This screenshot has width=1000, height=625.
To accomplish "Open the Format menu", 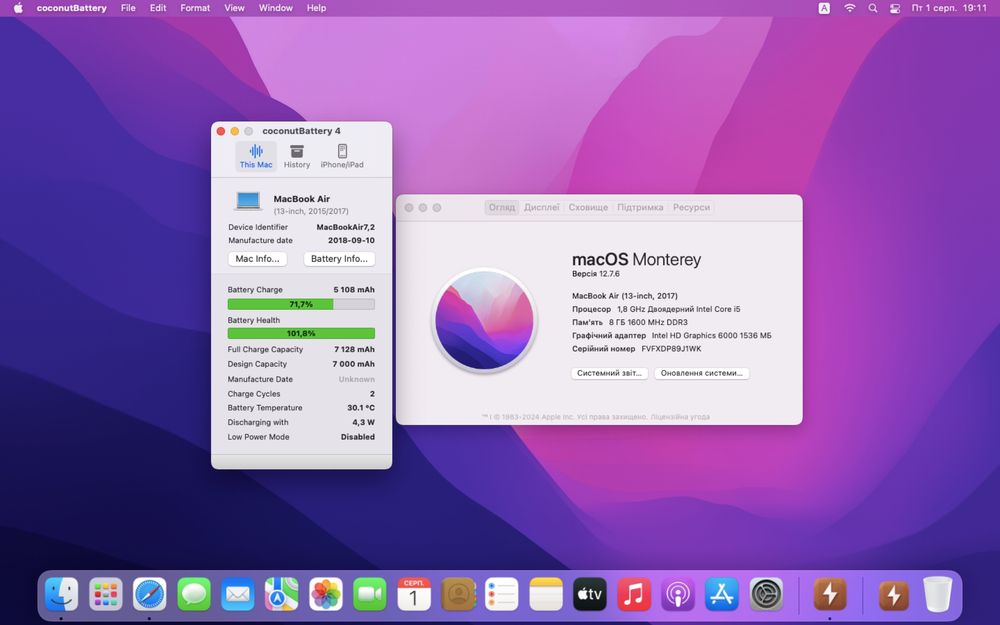I will point(195,8).
